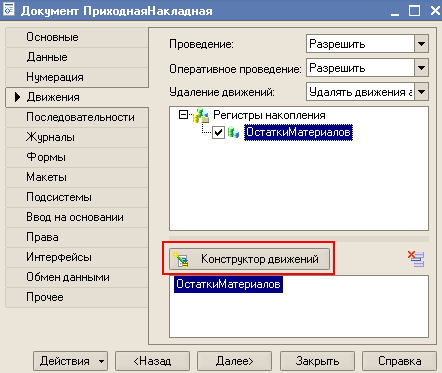Viewport: 442px width, 373px height.
Task: Click the document icon in title bar
Action: (x=8, y=9)
